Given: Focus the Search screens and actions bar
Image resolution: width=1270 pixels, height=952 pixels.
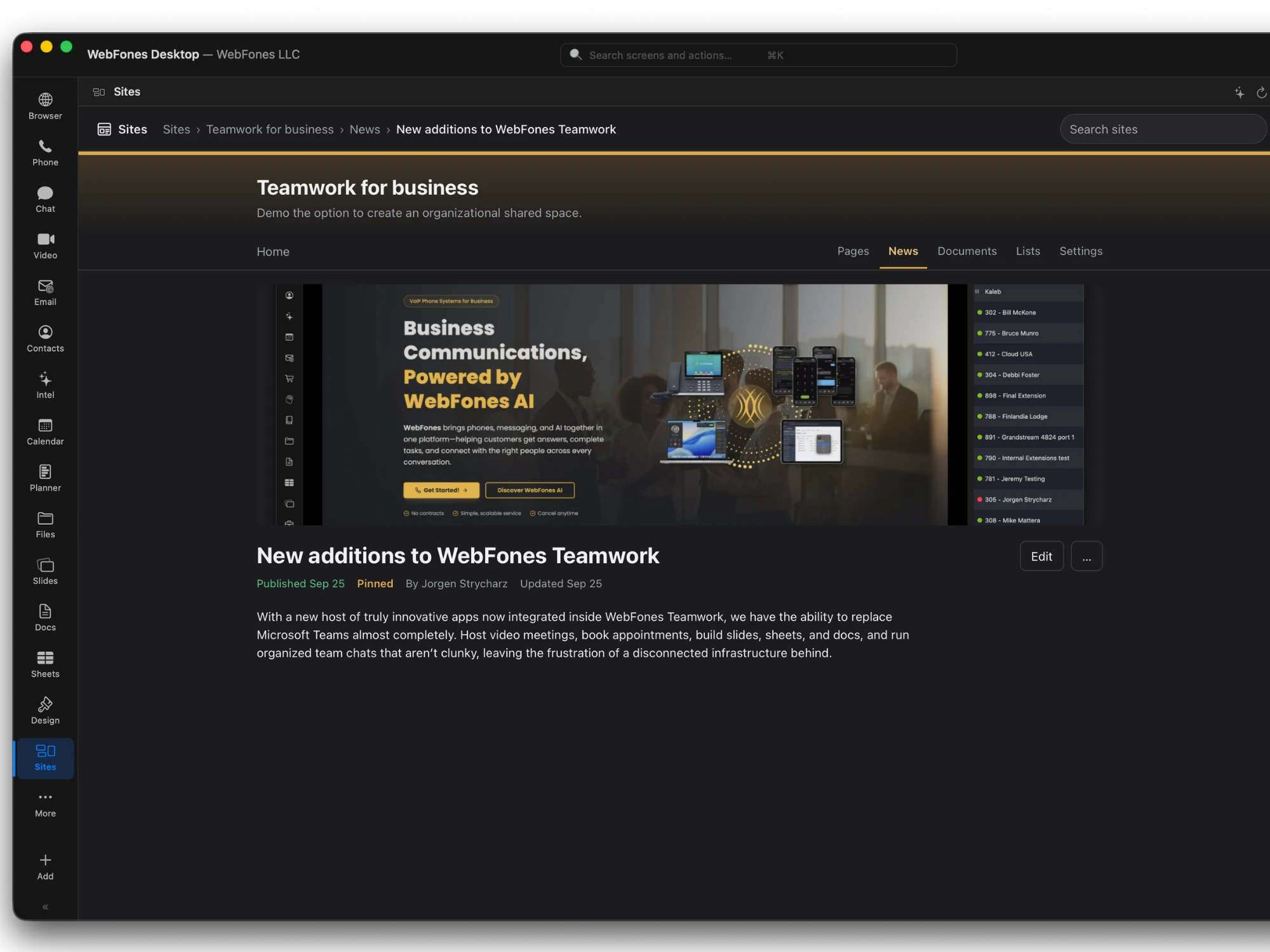Looking at the screenshot, I should click(758, 55).
